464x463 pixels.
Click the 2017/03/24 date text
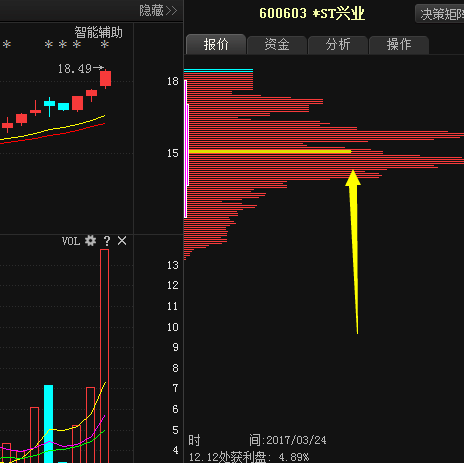point(296,440)
